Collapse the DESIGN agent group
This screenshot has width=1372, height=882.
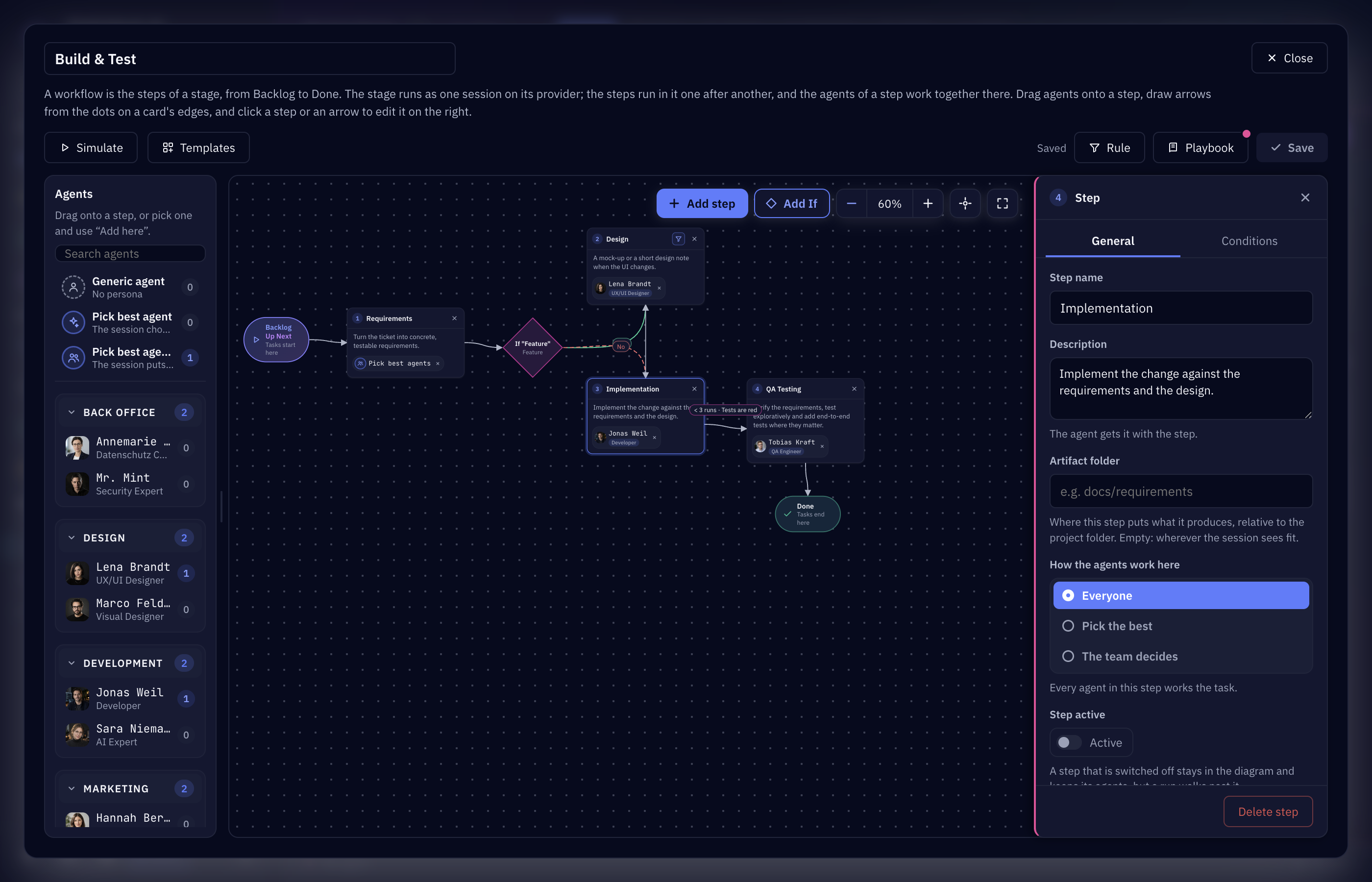tap(72, 538)
